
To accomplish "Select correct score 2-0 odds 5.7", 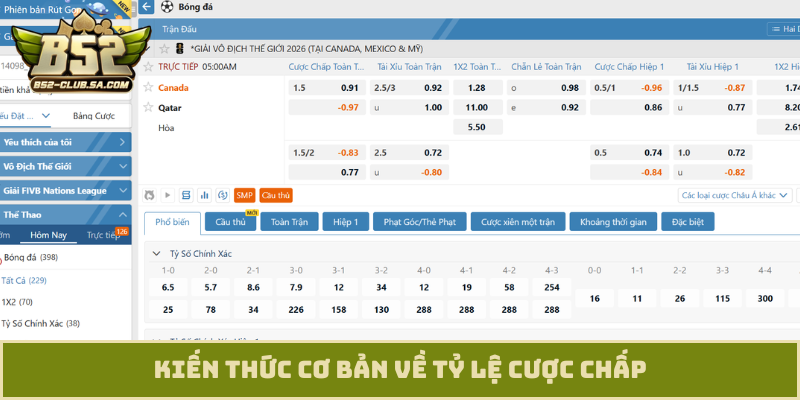I will 211,287.
